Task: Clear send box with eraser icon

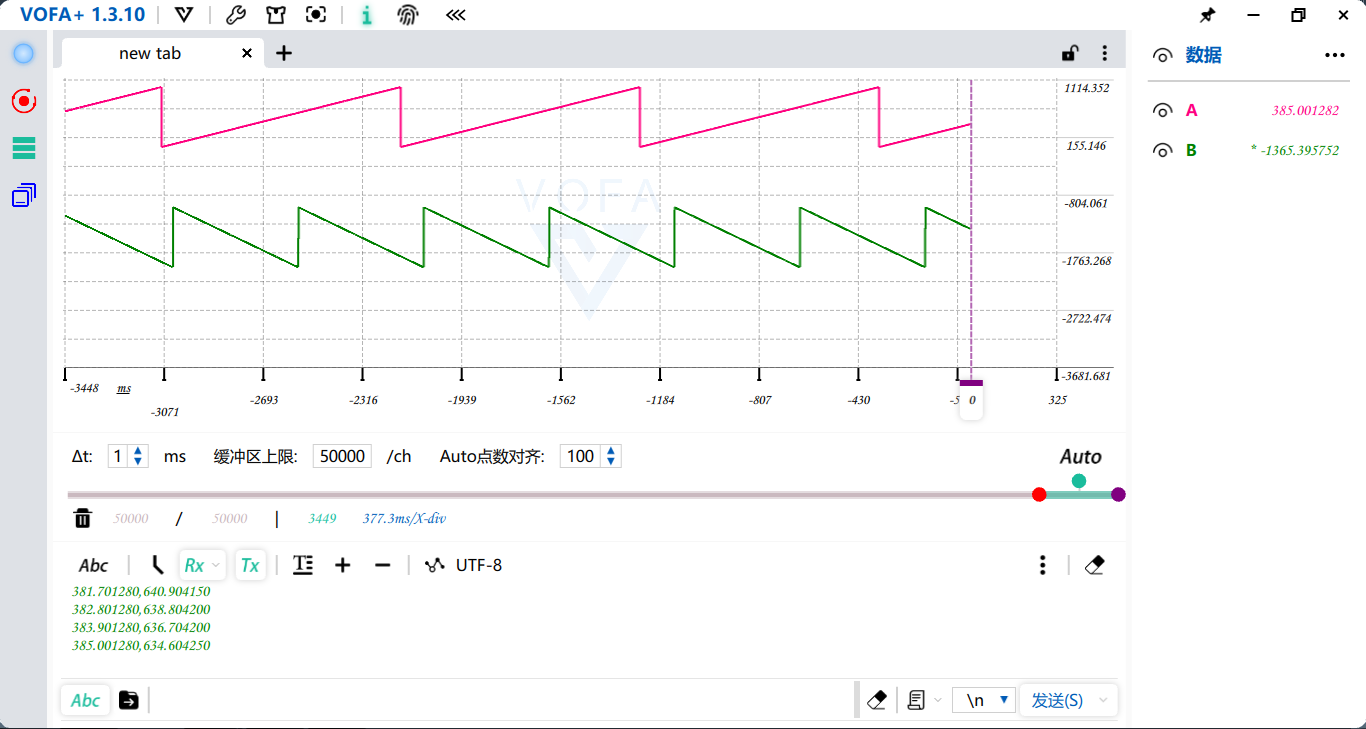Action: (x=877, y=700)
